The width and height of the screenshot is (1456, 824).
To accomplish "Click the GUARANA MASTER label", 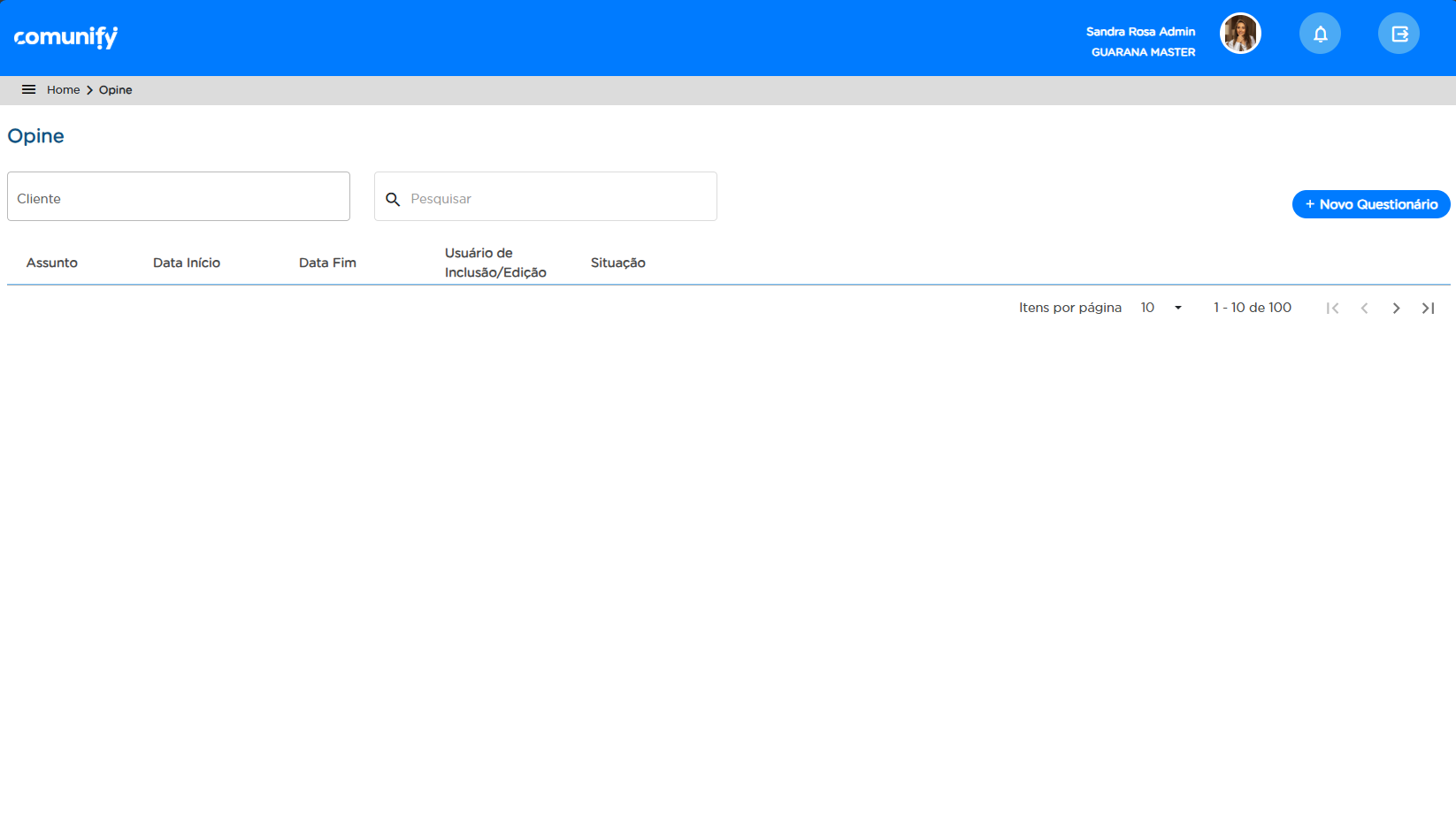I will [1143, 52].
